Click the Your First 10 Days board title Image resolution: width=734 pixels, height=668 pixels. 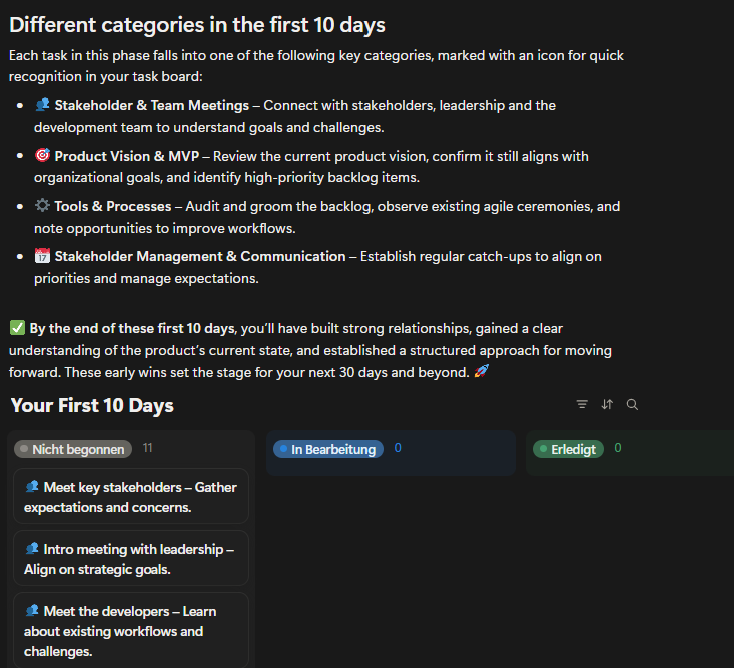(x=92, y=405)
